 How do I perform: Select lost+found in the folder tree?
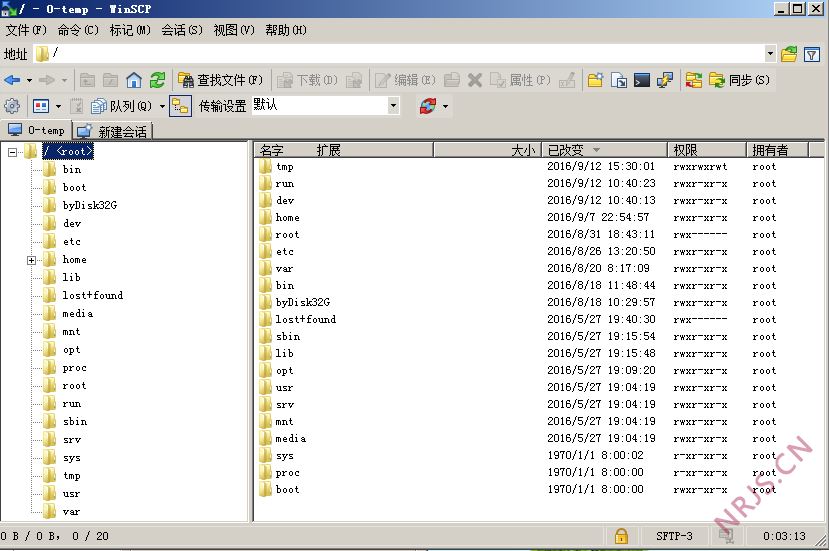tap(93, 296)
